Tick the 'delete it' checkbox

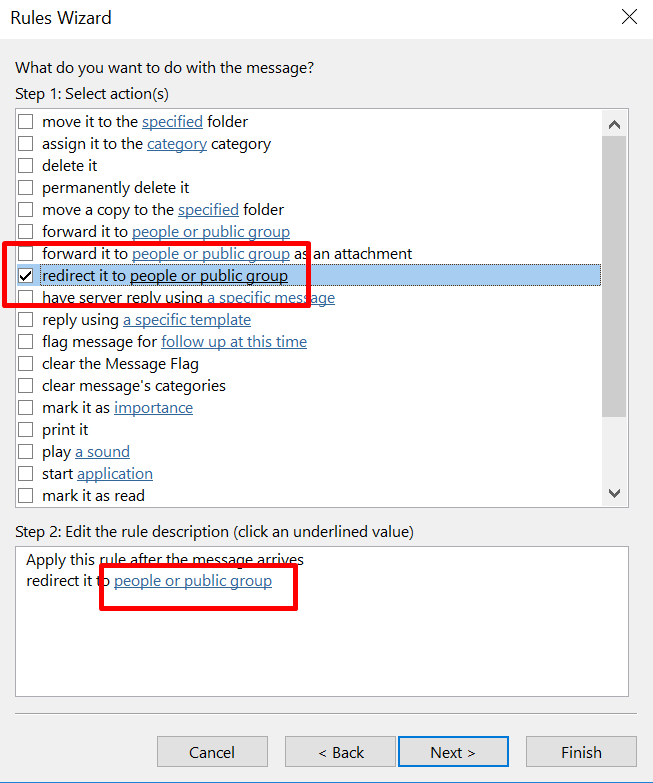click(25, 166)
